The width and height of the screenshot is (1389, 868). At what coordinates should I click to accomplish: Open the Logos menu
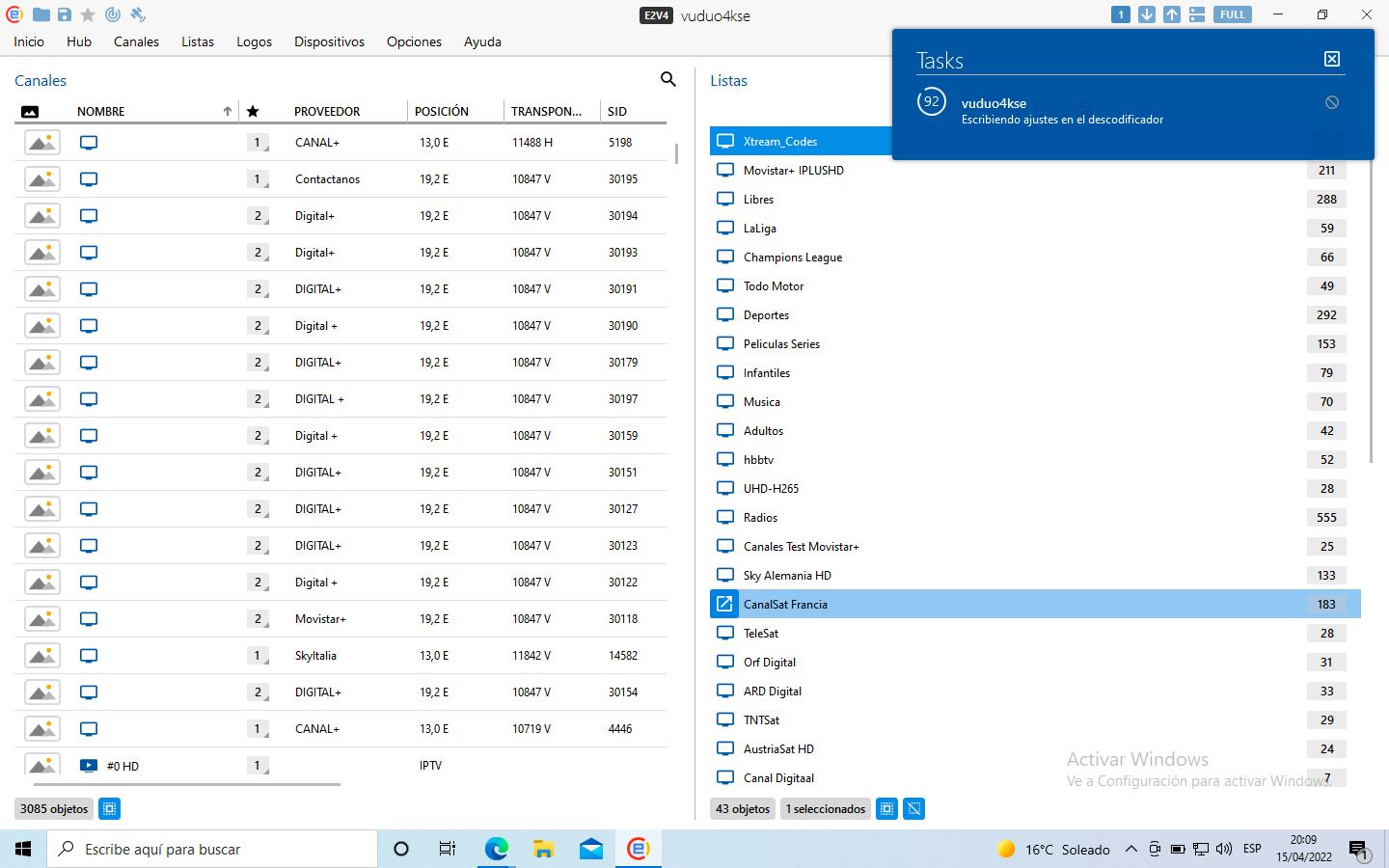[254, 41]
